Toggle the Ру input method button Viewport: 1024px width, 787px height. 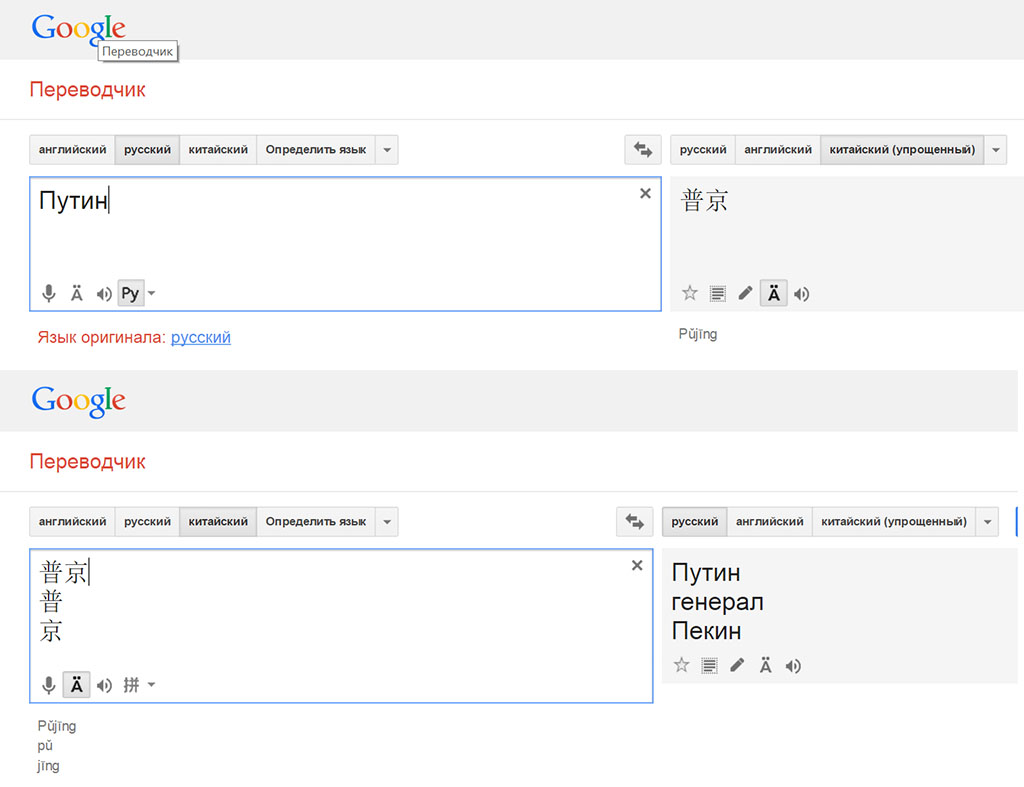pos(131,293)
